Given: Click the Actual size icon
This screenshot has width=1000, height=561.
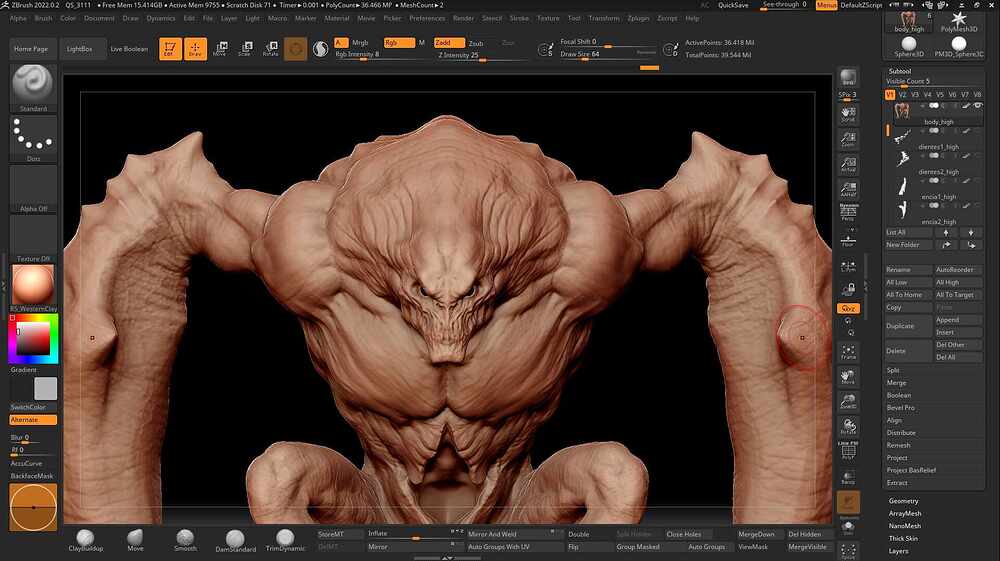Looking at the screenshot, I should (848, 164).
